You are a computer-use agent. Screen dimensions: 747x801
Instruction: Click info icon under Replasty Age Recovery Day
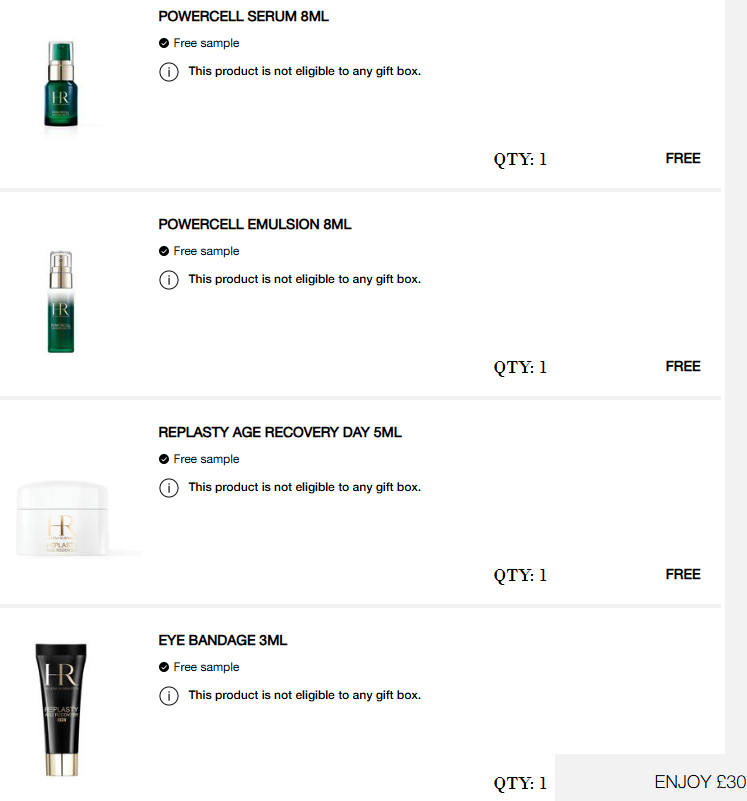coord(168,488)
